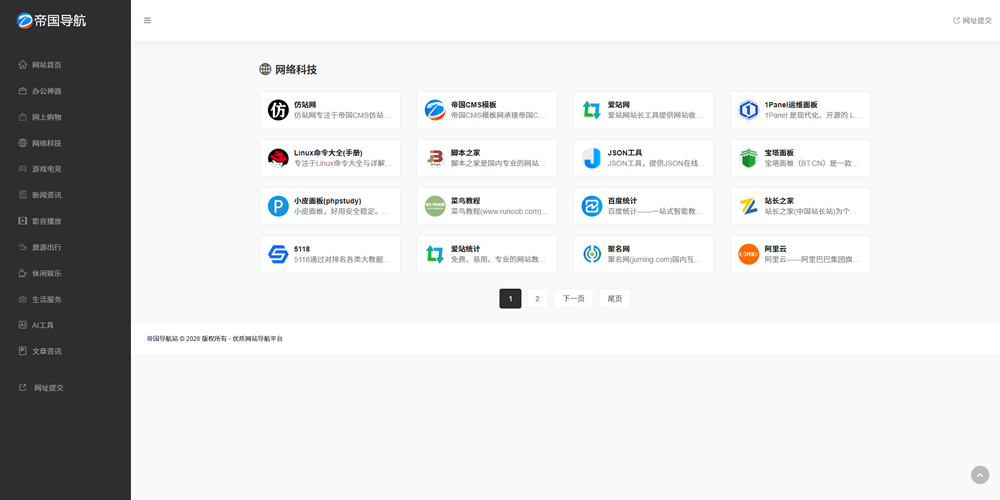
Task: Click the 1Panel运维面板 hexagon icon
Action: (749, 110)
